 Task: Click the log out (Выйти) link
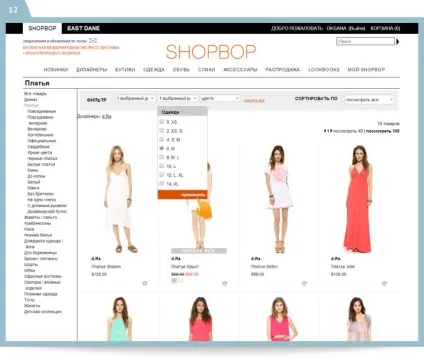click(357, 28)
